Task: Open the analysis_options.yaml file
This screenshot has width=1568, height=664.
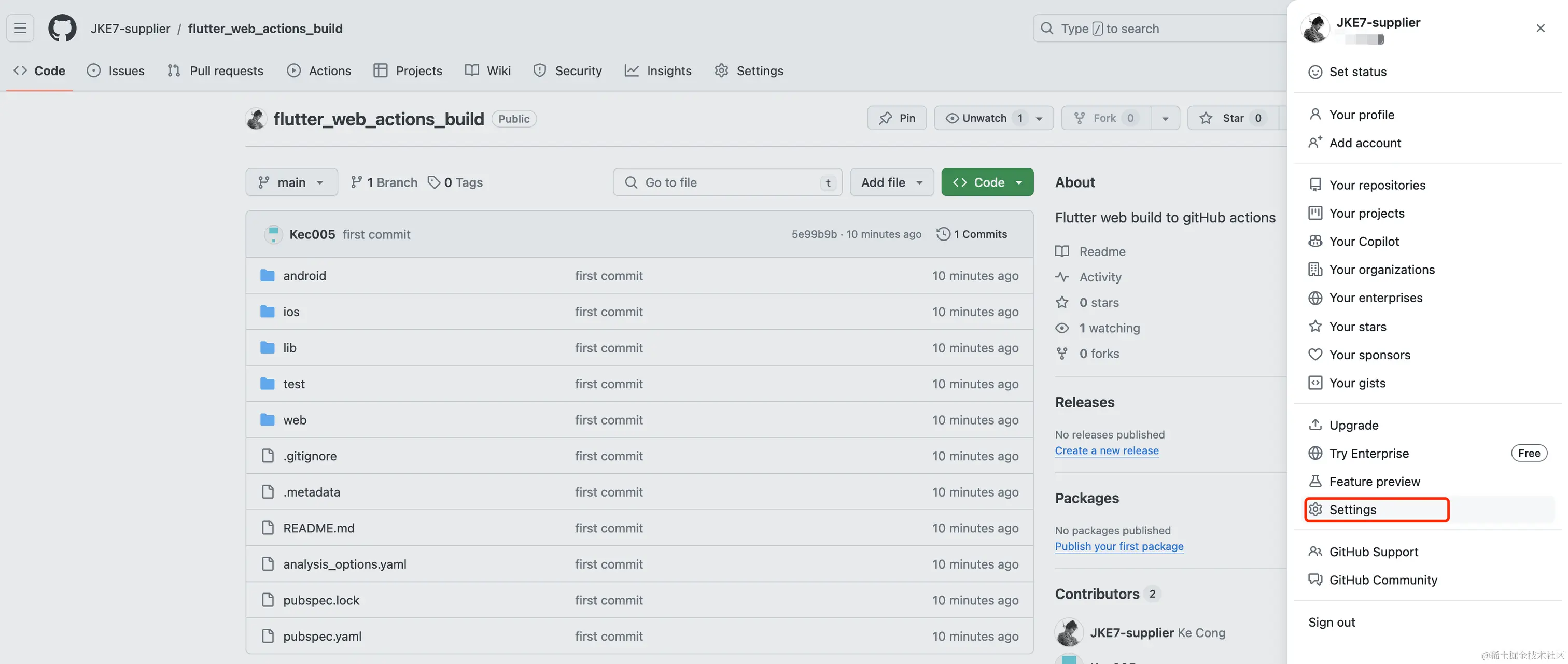Action: click(x=344, y=564)
